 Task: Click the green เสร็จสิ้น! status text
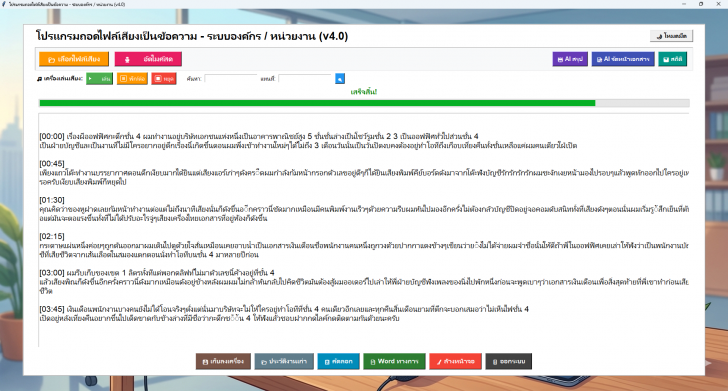pos(364,92)
